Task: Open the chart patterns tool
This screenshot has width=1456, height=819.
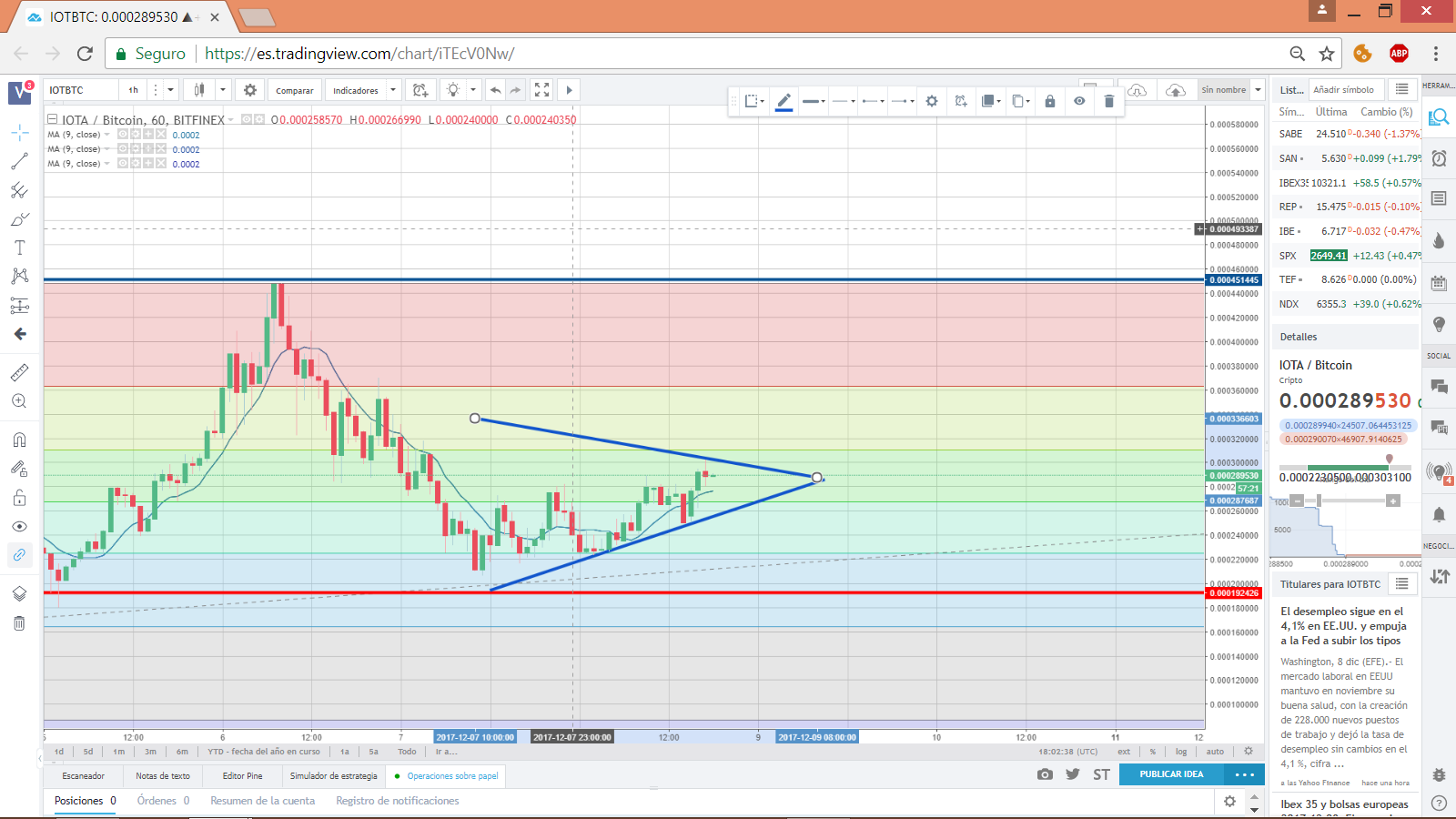Action: click(19, 276)
